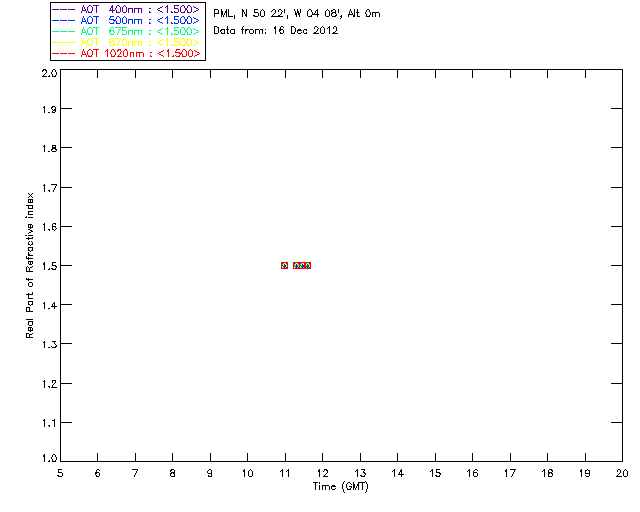This screenshot has height=512, width=640.
Task: Click the AOT 500nm blue legend entry
Action: point(126,20)
